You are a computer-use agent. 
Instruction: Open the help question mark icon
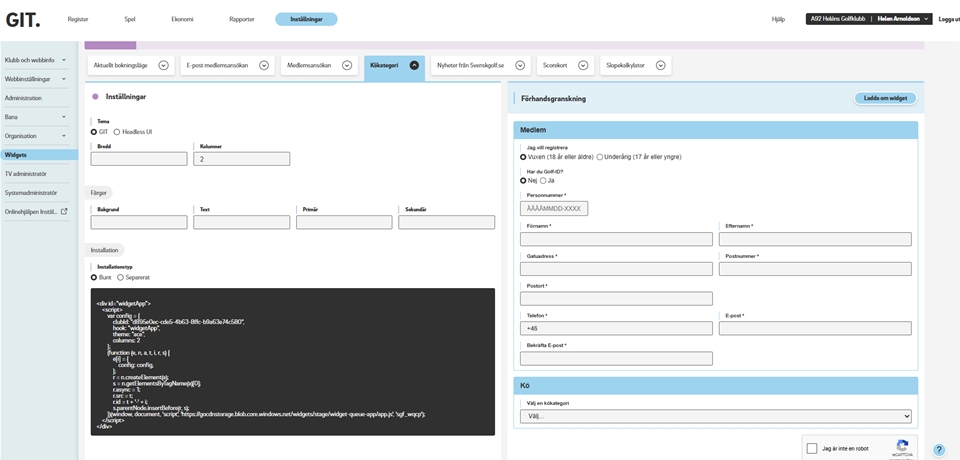coord(939,450)
